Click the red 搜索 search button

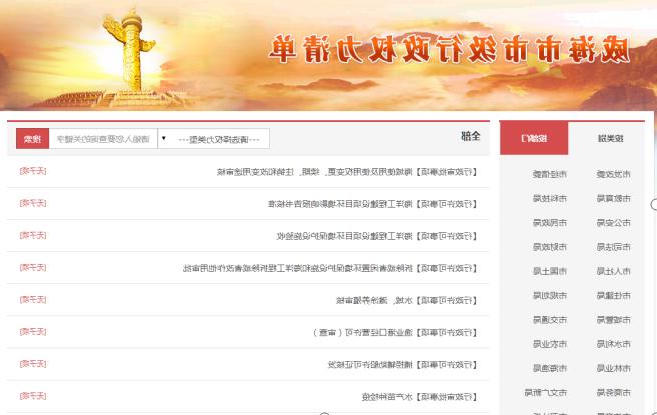point(33,139)
